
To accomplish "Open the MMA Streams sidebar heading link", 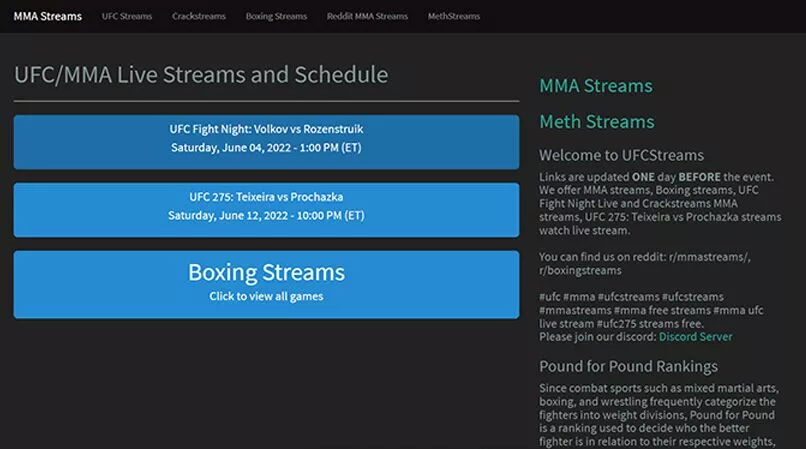I will click(x=596, y=86).
